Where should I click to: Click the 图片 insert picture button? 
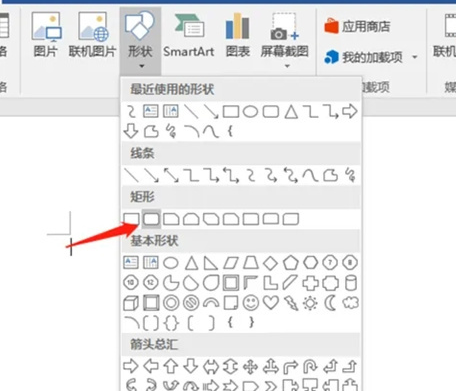46,35
